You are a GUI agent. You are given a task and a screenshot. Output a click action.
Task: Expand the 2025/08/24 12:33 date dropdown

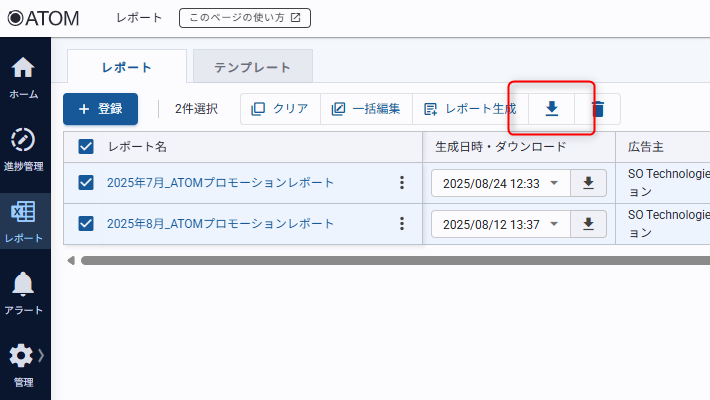554,184
